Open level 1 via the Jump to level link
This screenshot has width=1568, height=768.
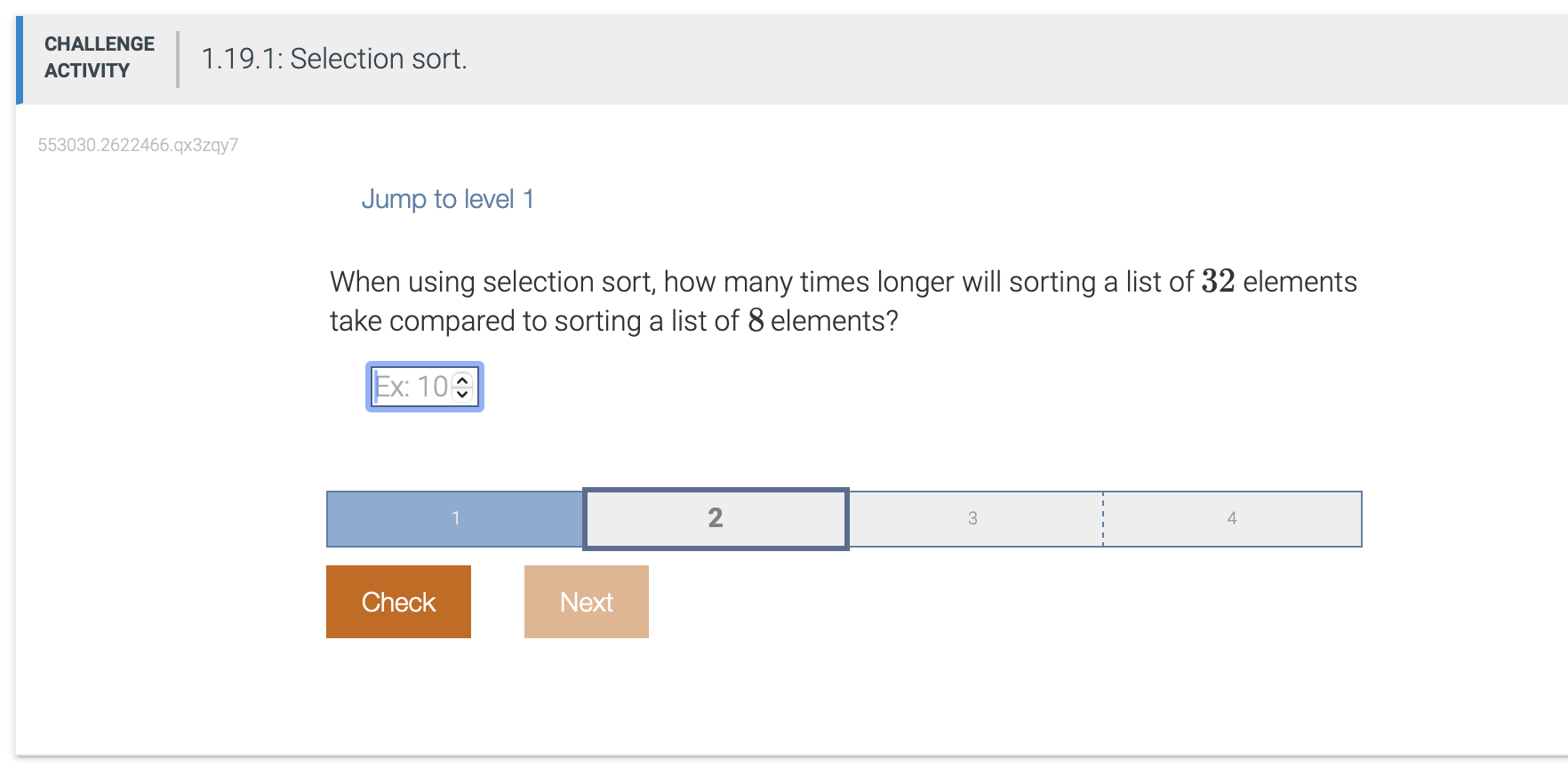(x=448, y=198)
